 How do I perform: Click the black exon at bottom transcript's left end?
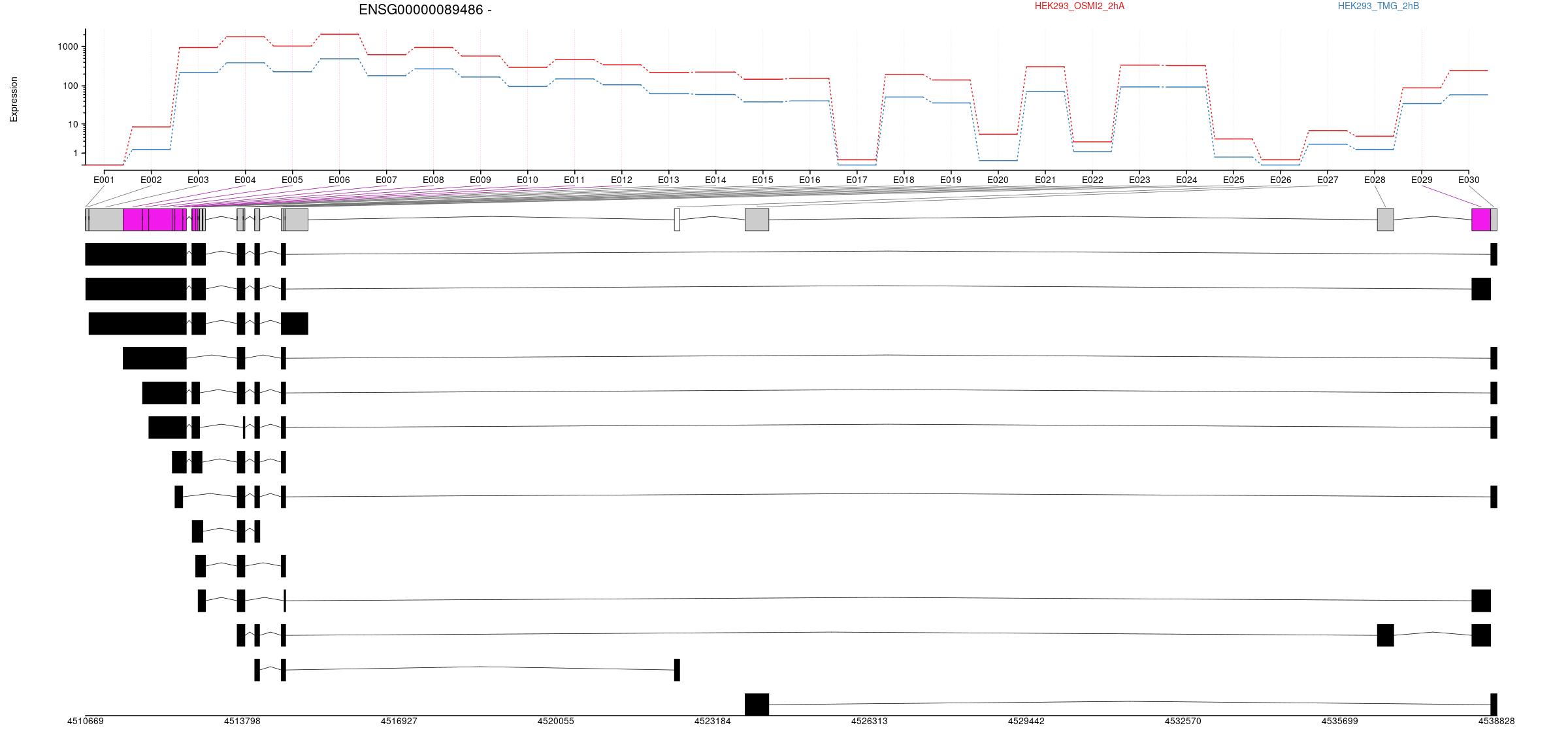point(757,705)
